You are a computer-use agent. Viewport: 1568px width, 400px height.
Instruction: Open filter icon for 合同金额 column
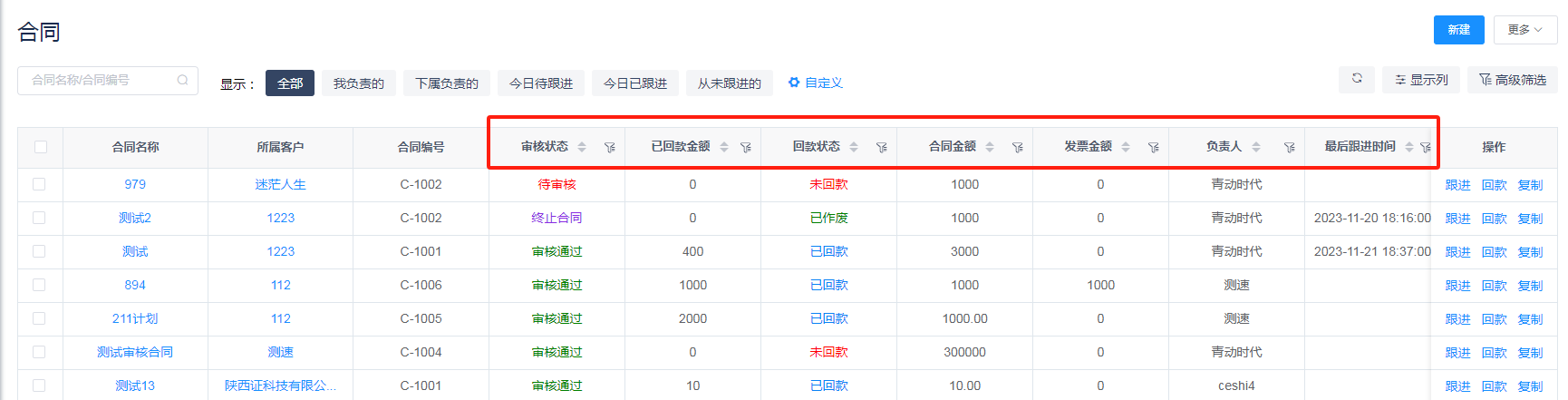click(x=1018, y=147)
